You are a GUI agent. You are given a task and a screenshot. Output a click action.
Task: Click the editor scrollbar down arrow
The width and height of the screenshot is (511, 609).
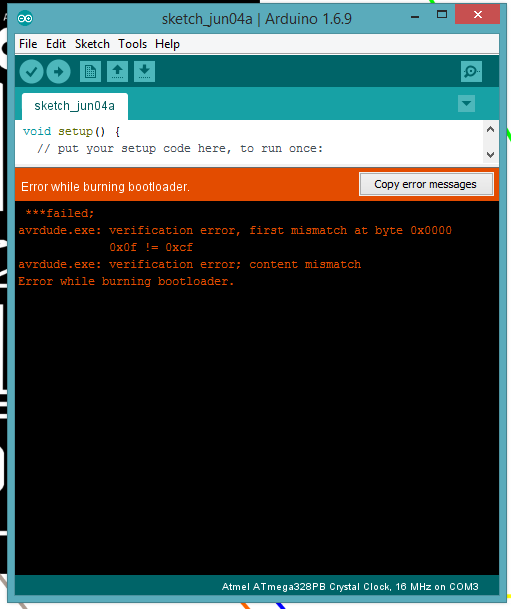pyautogui.click(x=490, y=155)
